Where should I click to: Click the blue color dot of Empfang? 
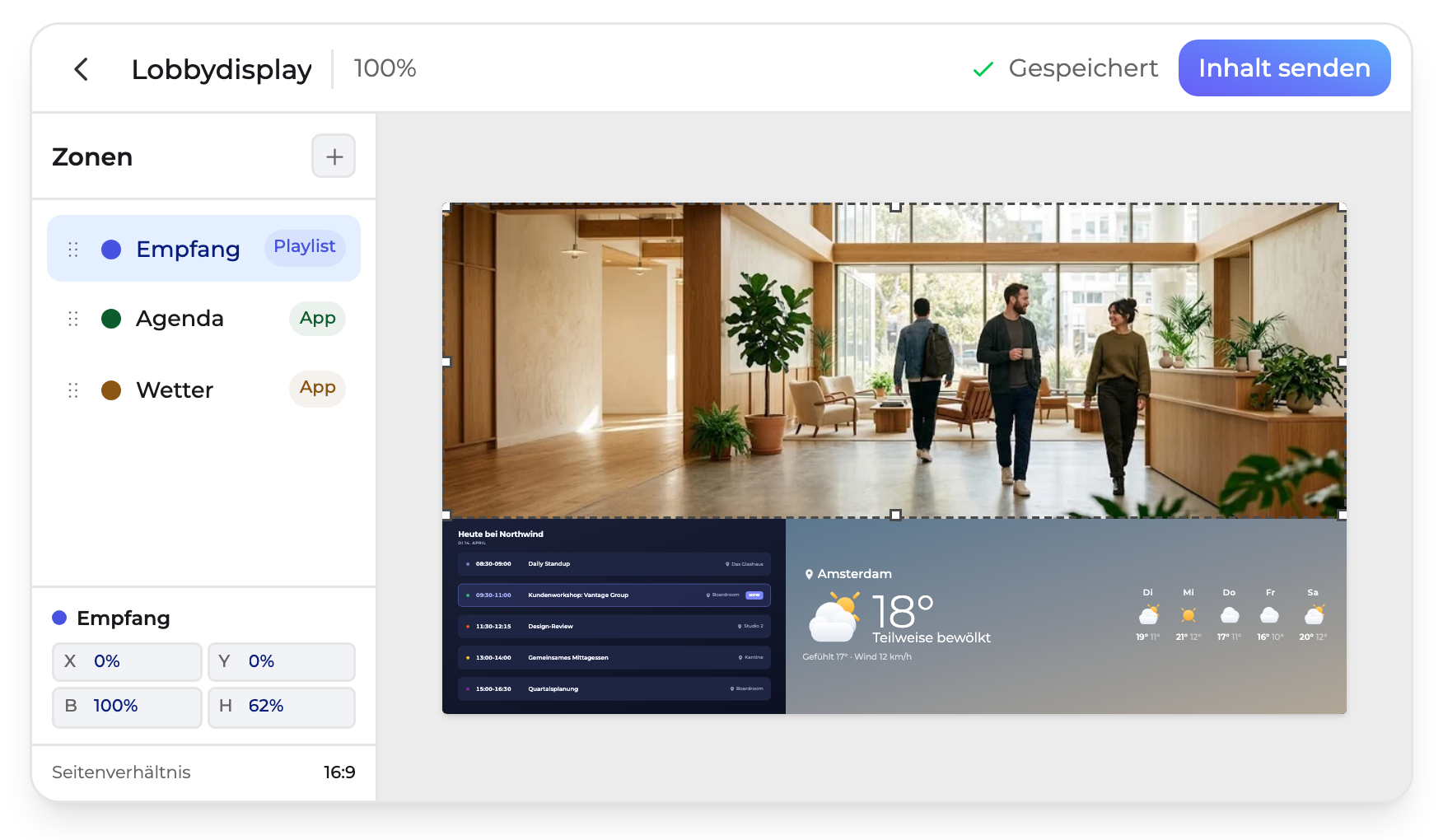111,250
